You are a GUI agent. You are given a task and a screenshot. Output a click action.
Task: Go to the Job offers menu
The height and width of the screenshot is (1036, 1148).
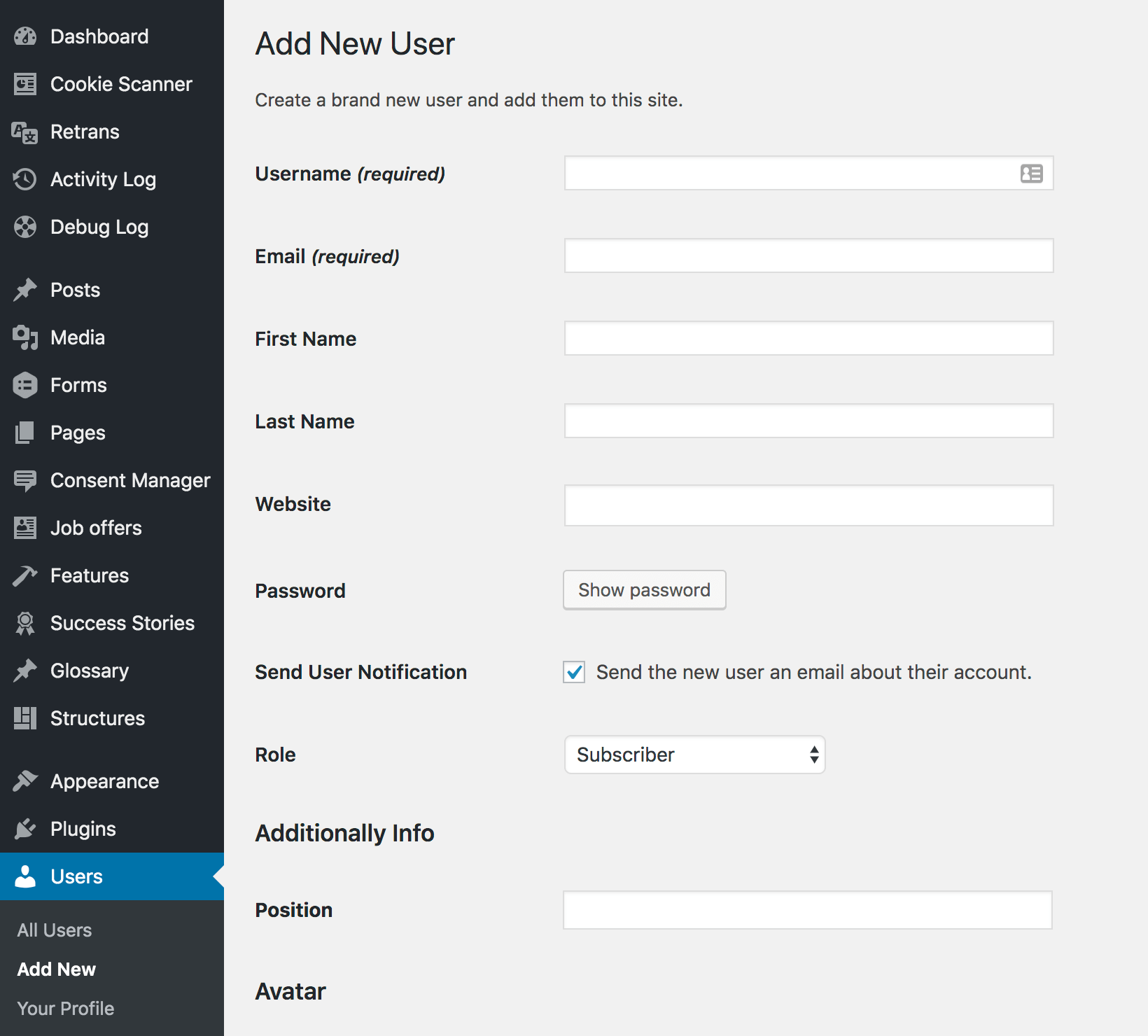96,528
